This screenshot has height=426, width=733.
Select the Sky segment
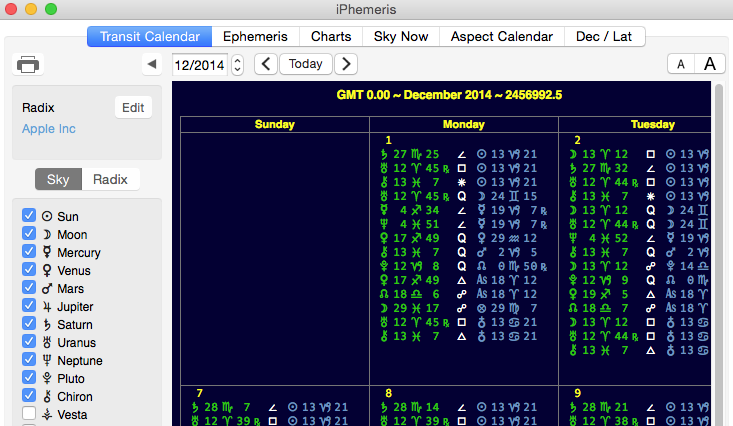[x=58, y=179]
